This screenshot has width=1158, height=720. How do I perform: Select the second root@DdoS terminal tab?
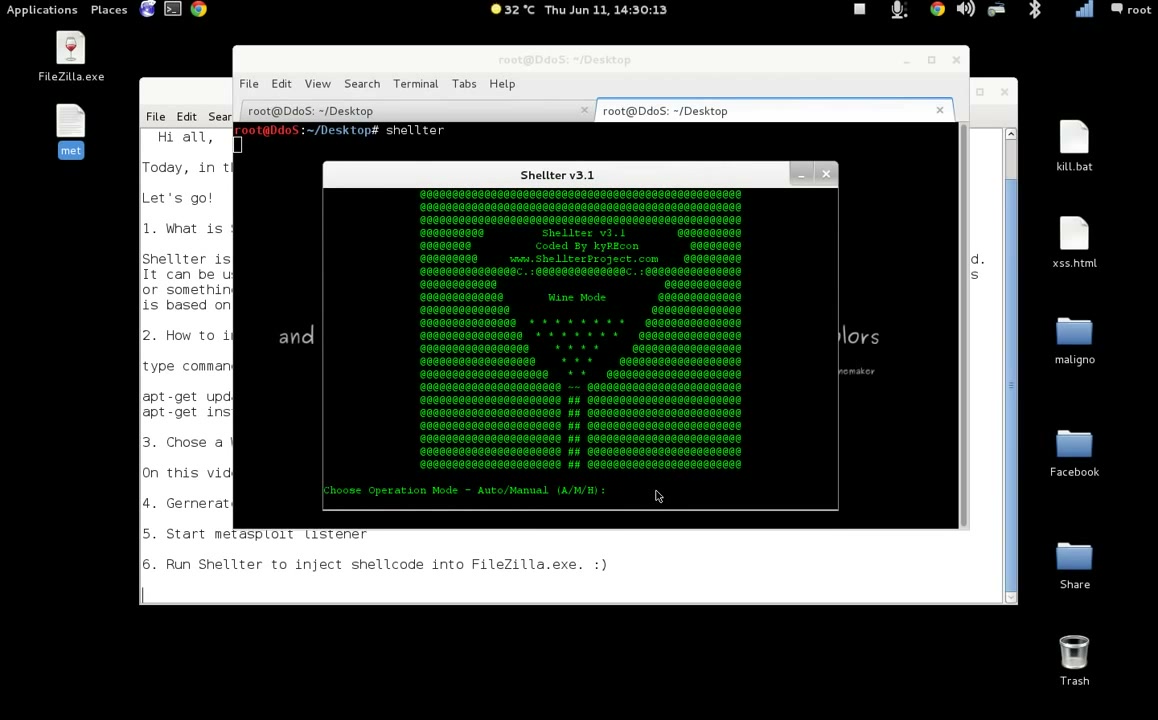click(774, 111)
